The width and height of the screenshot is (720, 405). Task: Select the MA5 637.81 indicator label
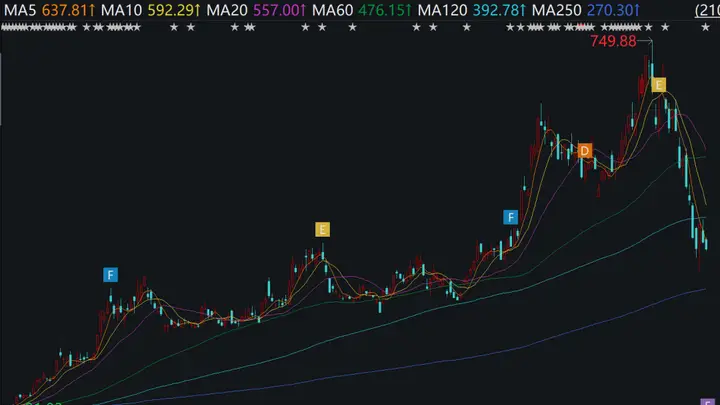click(x=49, y=10)
